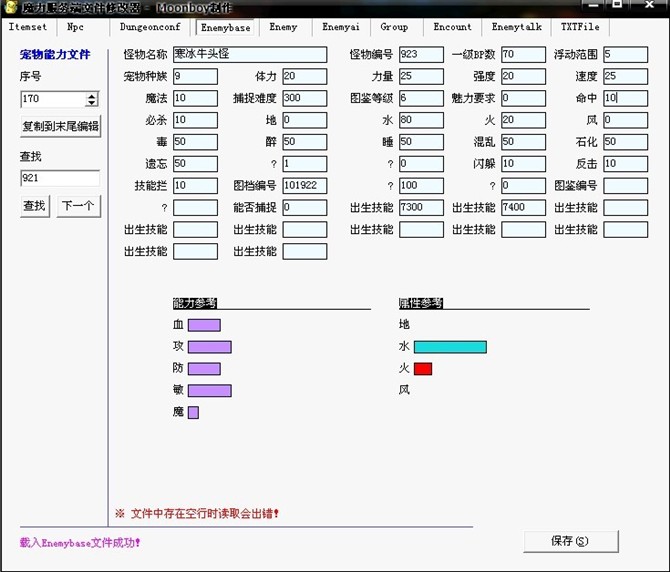Click the cyan 水 attribute bar

coord(449,347)
